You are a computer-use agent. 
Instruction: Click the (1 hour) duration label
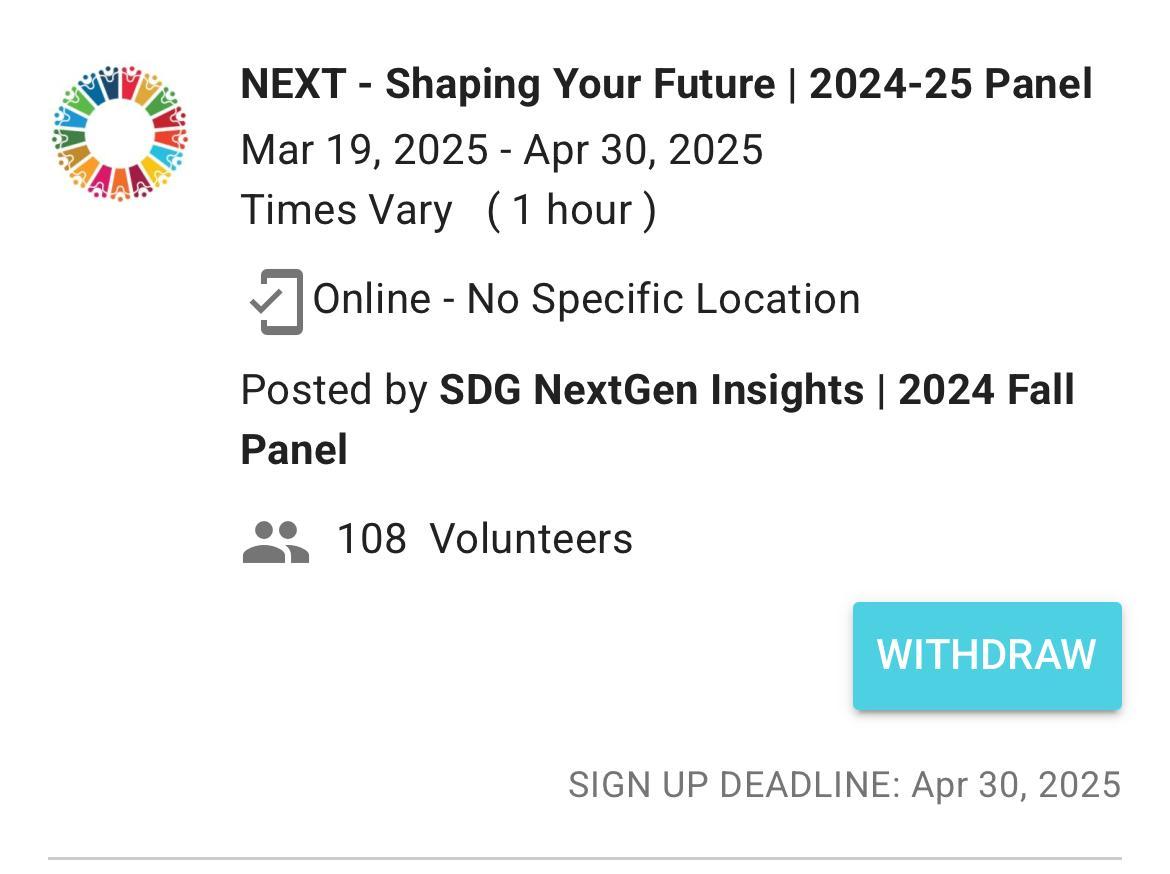click(x=571, y=211)
